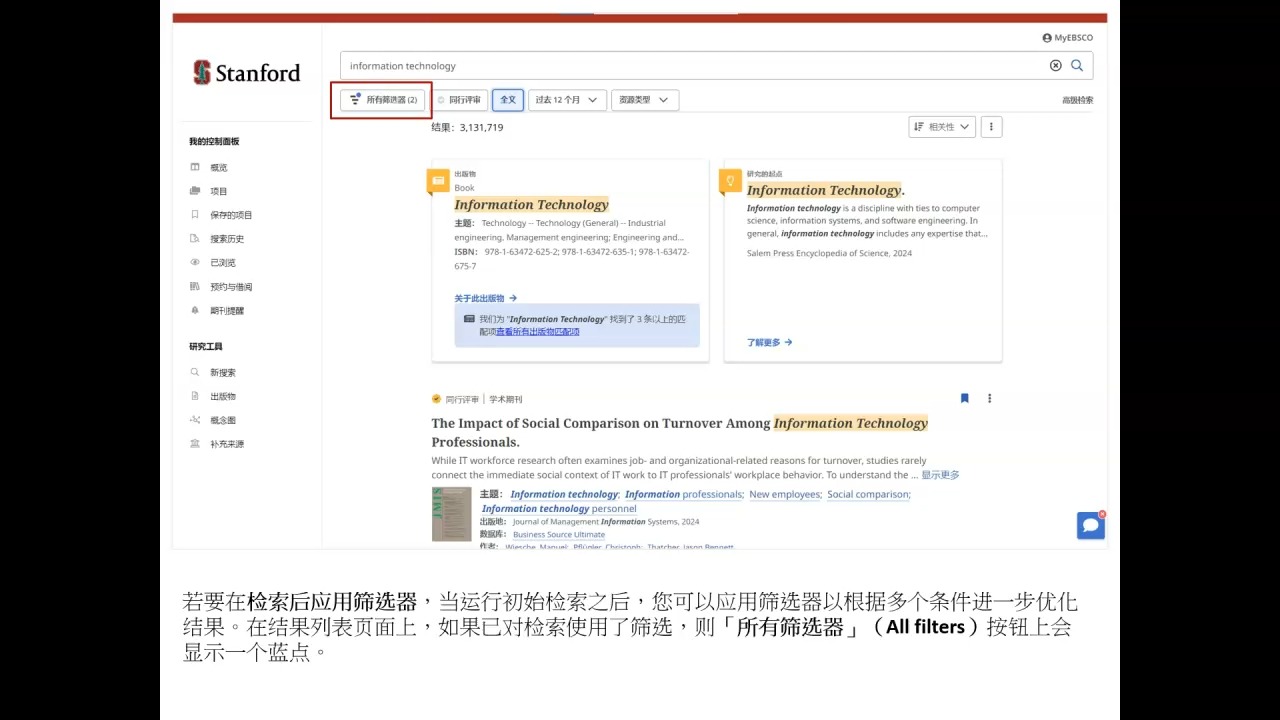The image size is (1280, 720).
Task: Open Business Source Ultimate database link
Action: pyautogui.click(x=559, y=535)
